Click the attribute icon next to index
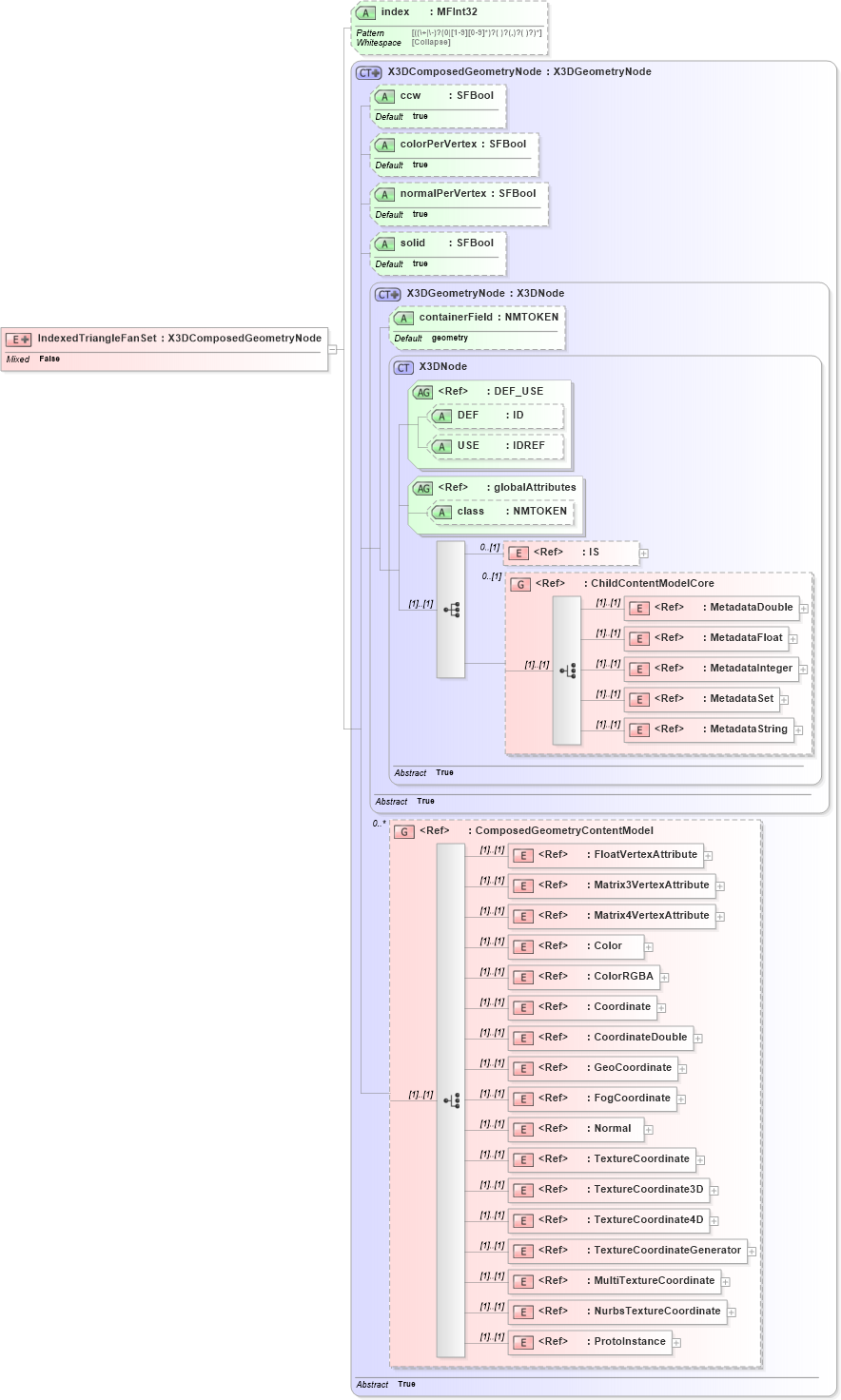This screenshot has width=841, height=1400. (365, 12)
